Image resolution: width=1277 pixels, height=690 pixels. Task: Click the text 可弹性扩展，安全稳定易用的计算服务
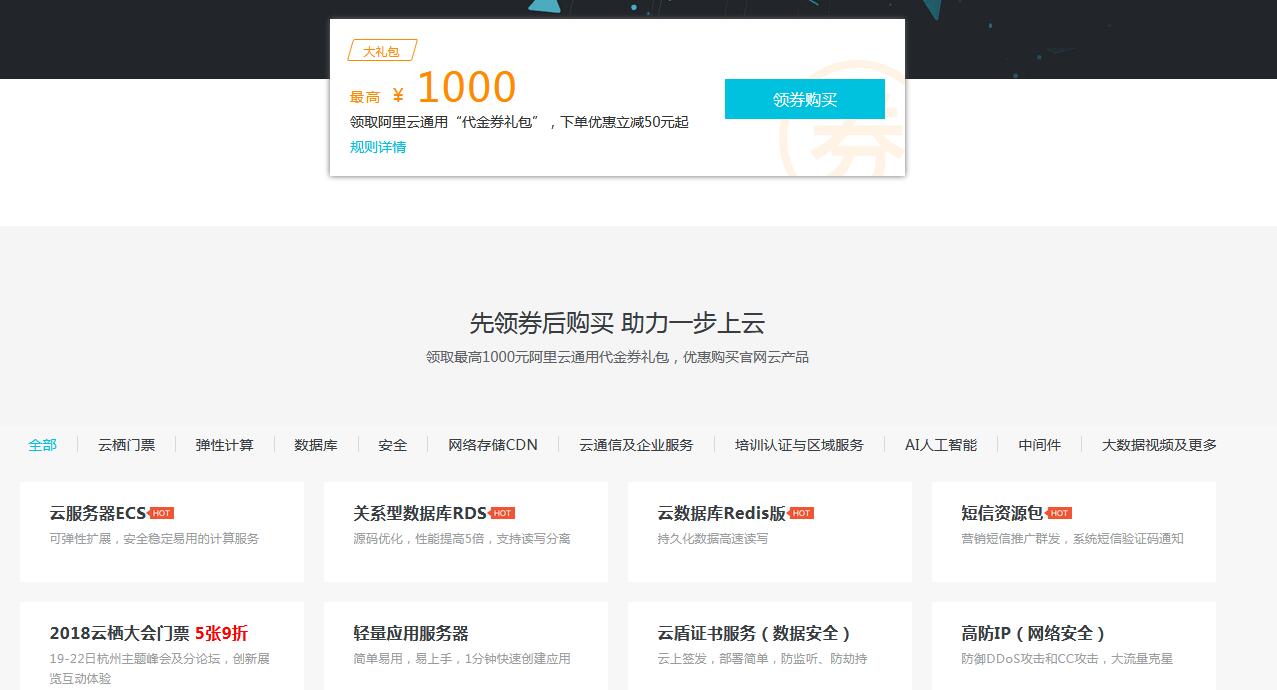[154, 538]
